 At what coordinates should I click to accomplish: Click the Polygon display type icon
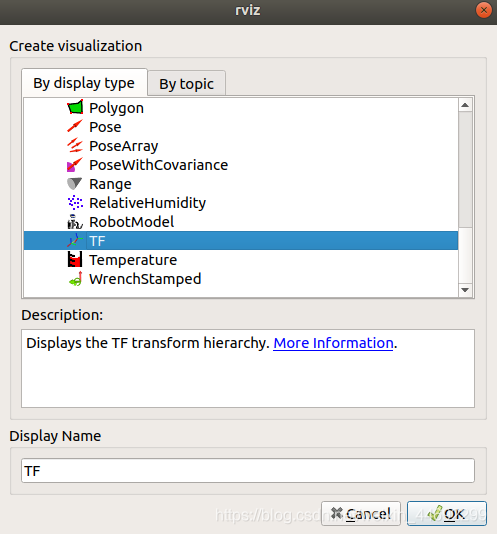coord(75,108)
